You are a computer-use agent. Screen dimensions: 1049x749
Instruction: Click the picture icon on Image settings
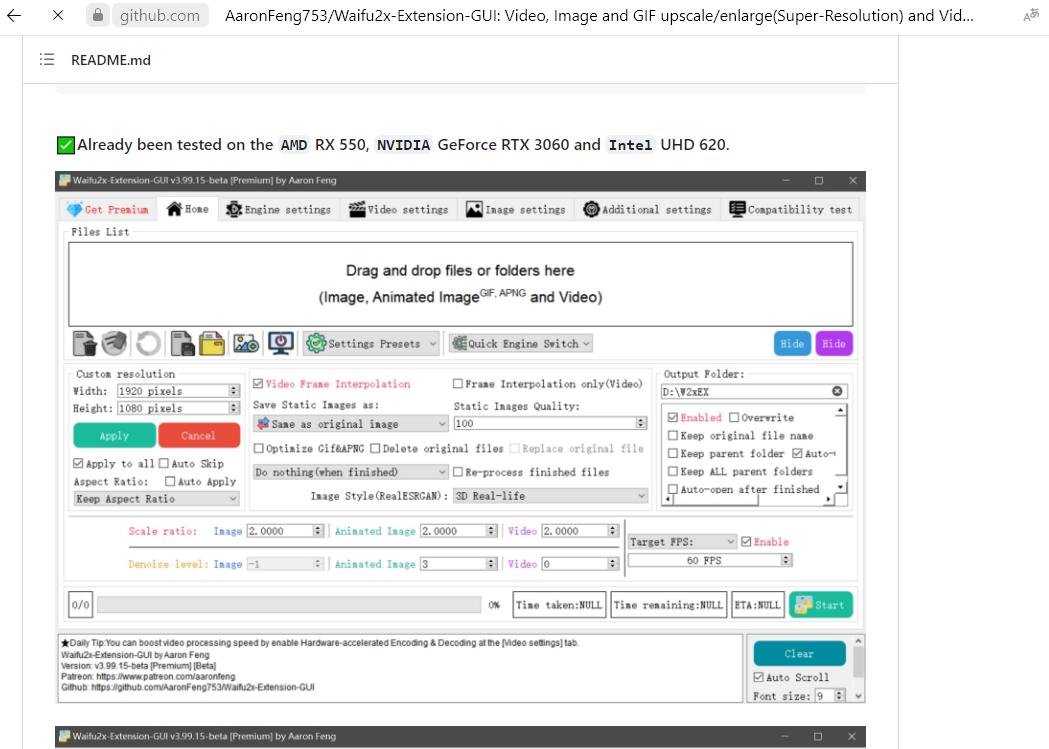click(x=474, y=209)
